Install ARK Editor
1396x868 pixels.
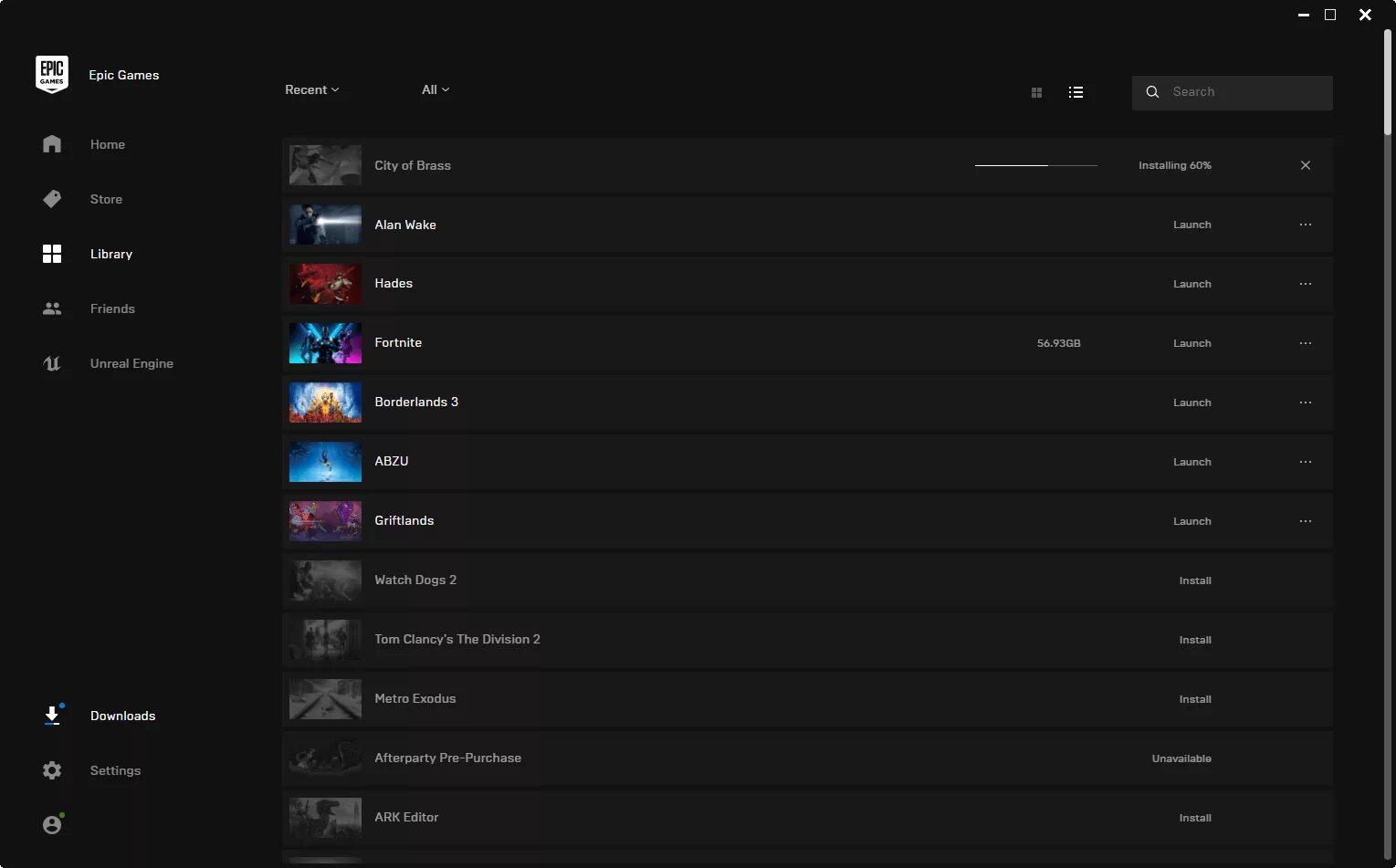pyautogui.click(x=1195, y=818)
